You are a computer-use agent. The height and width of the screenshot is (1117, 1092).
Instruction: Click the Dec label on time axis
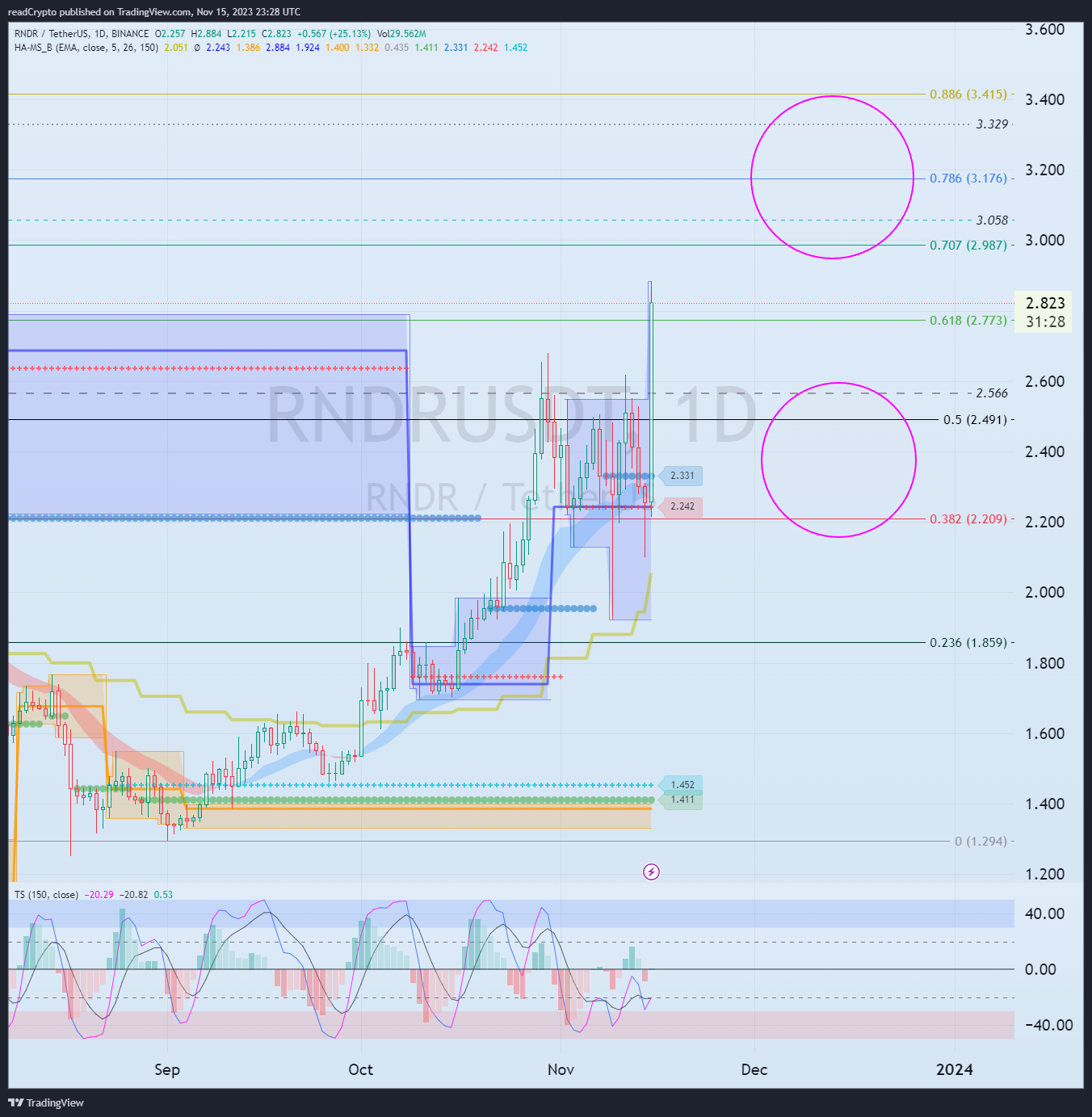[x=754, y=1069]
